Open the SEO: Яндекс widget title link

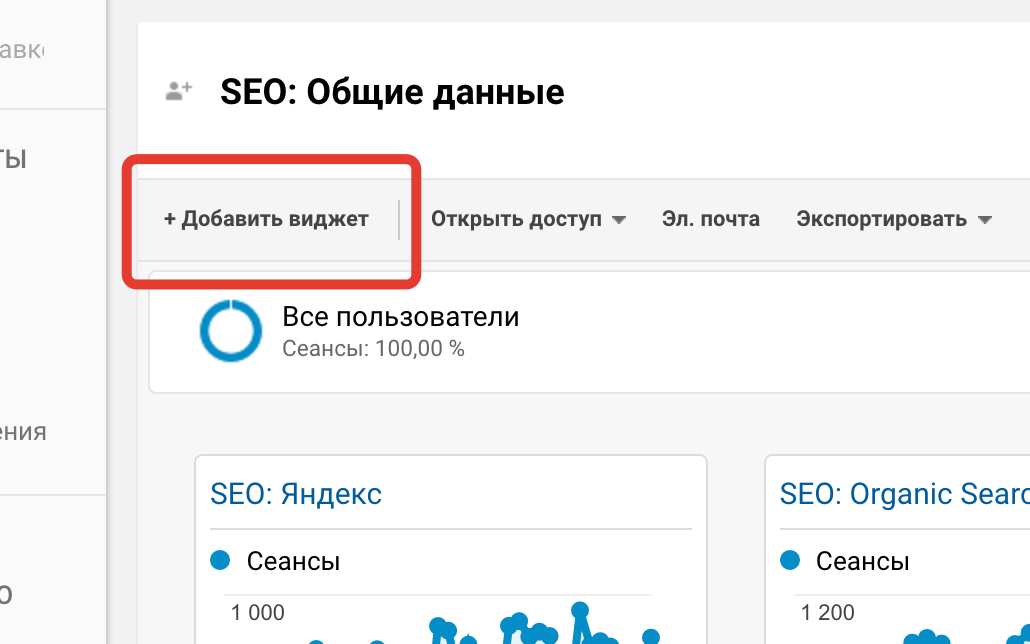pyautogui.click(x=296, y=493)
